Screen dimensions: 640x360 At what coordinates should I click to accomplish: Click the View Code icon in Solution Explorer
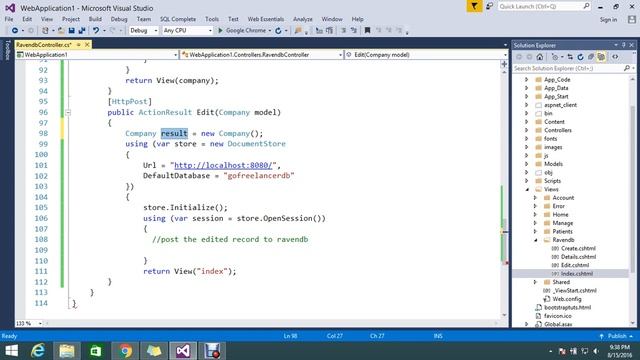615,57
